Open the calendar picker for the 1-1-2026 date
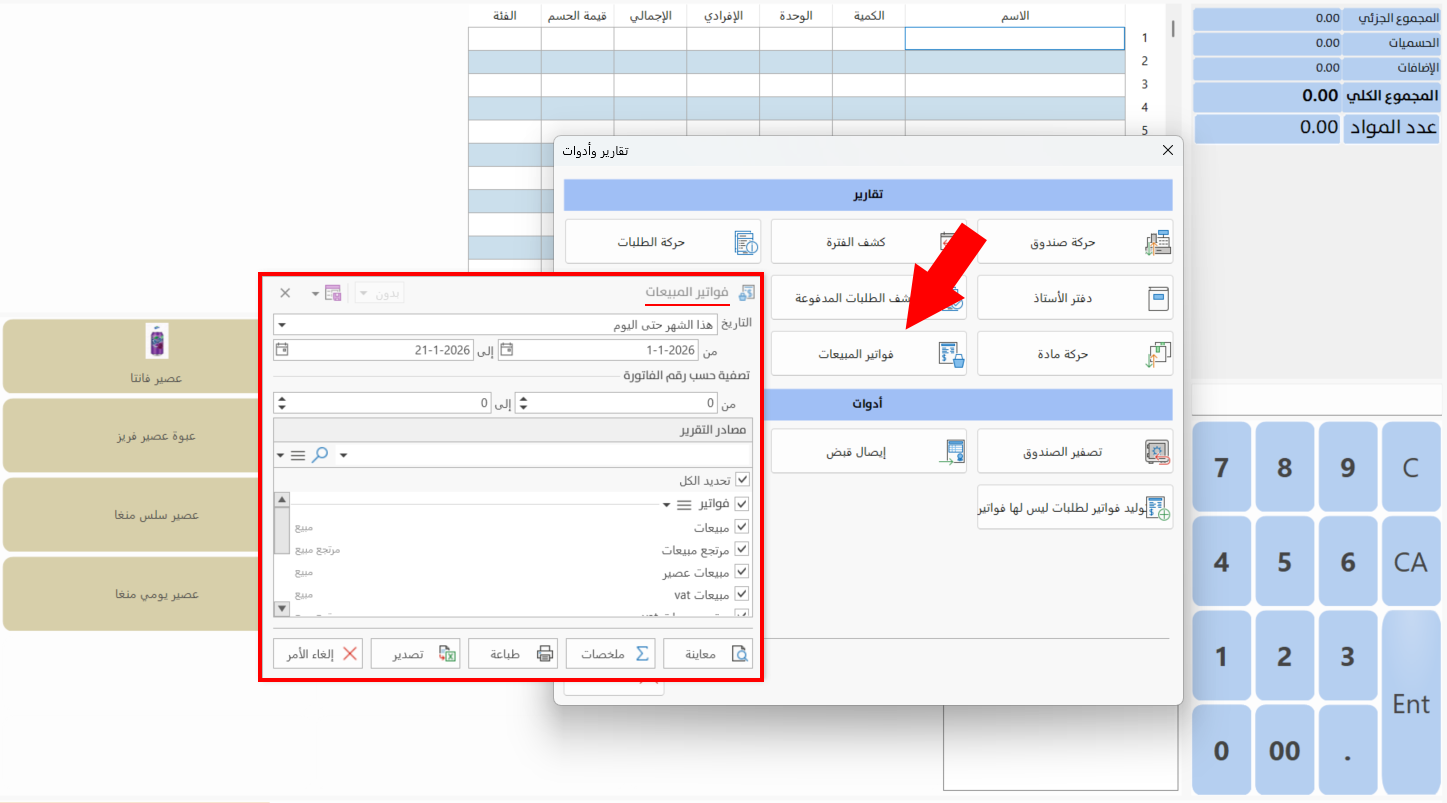 tap(506, 350)
